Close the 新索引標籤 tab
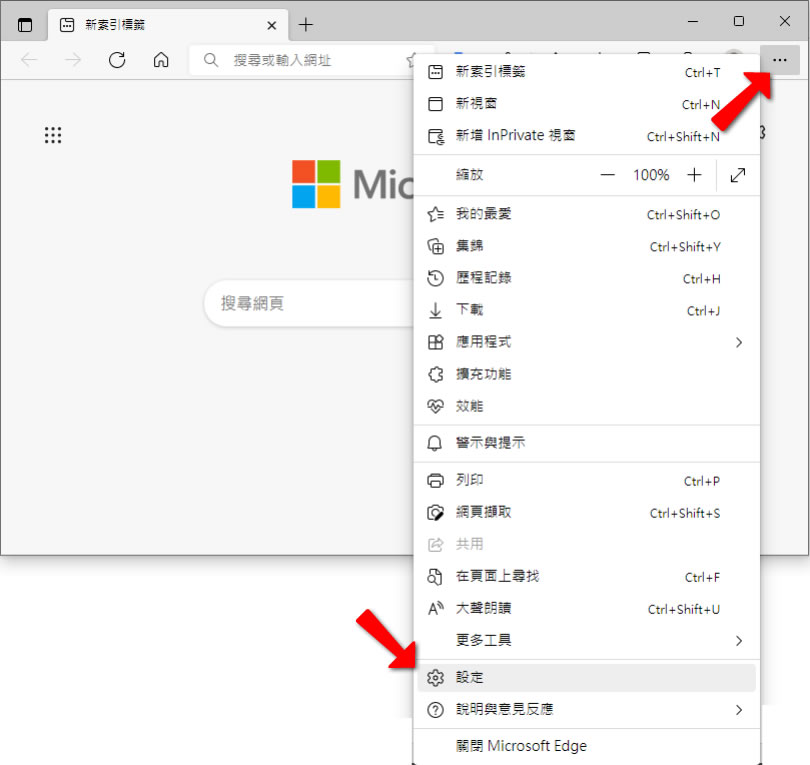 [272, 25]
